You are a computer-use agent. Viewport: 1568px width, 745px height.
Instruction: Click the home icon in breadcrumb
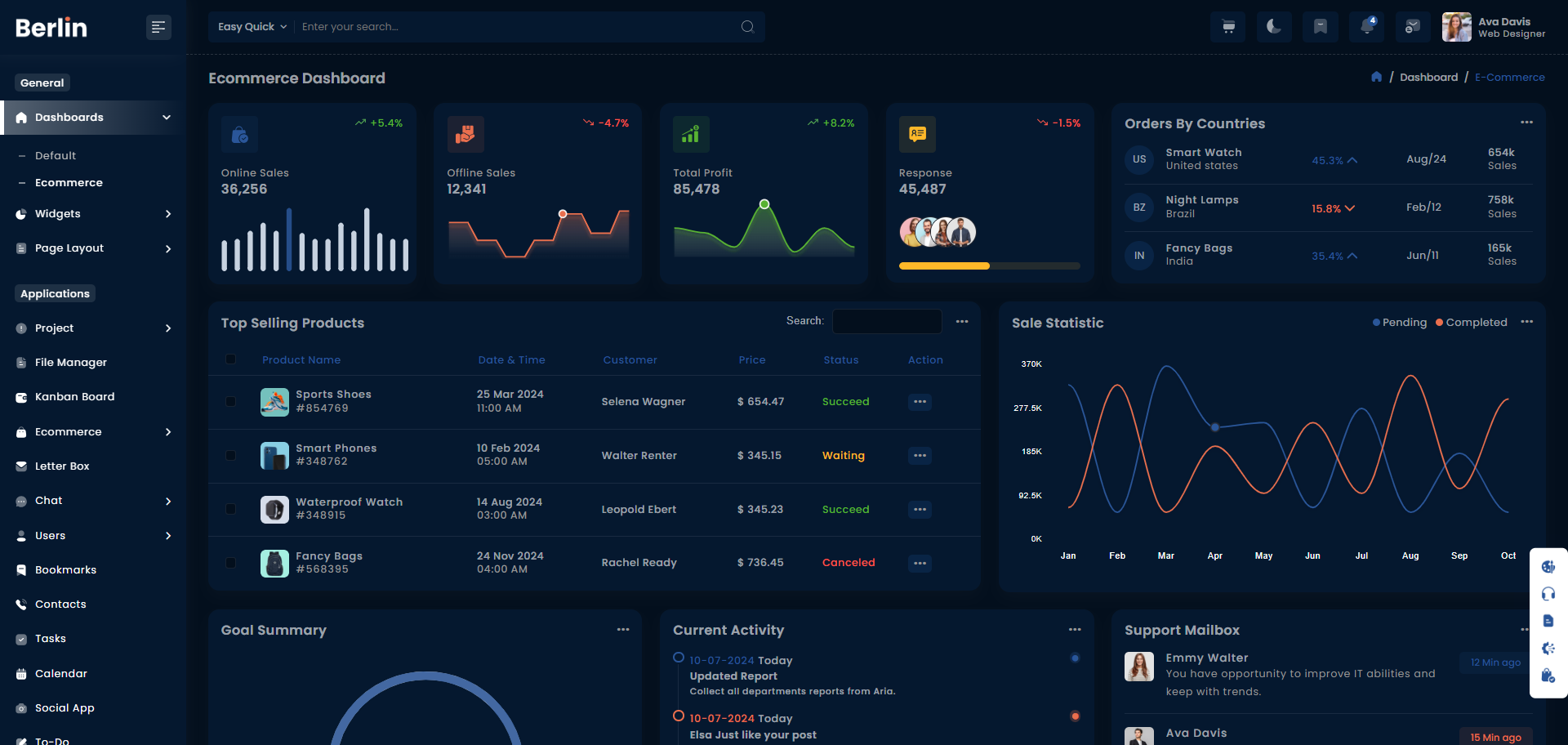1376,77
